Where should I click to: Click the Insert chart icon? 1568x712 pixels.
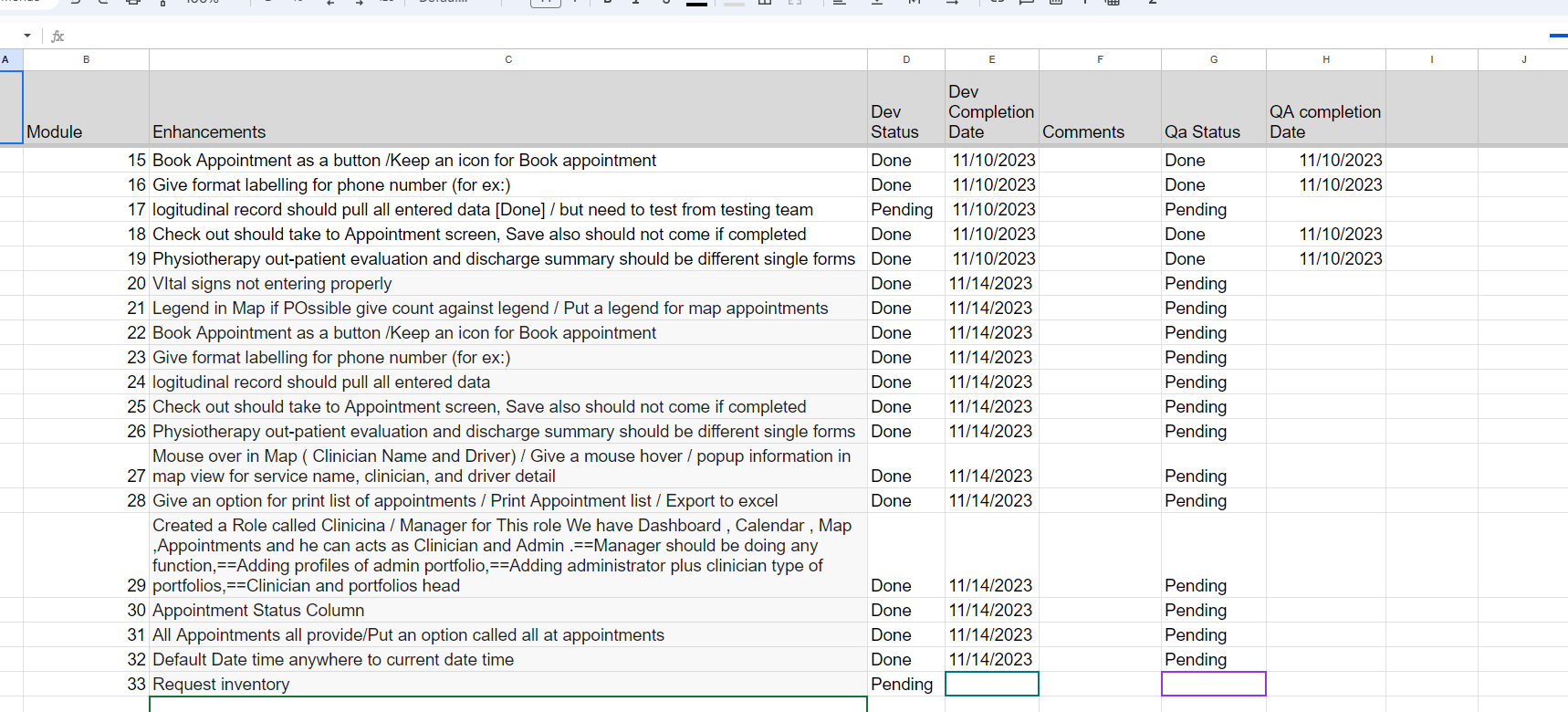[1056, 3]
